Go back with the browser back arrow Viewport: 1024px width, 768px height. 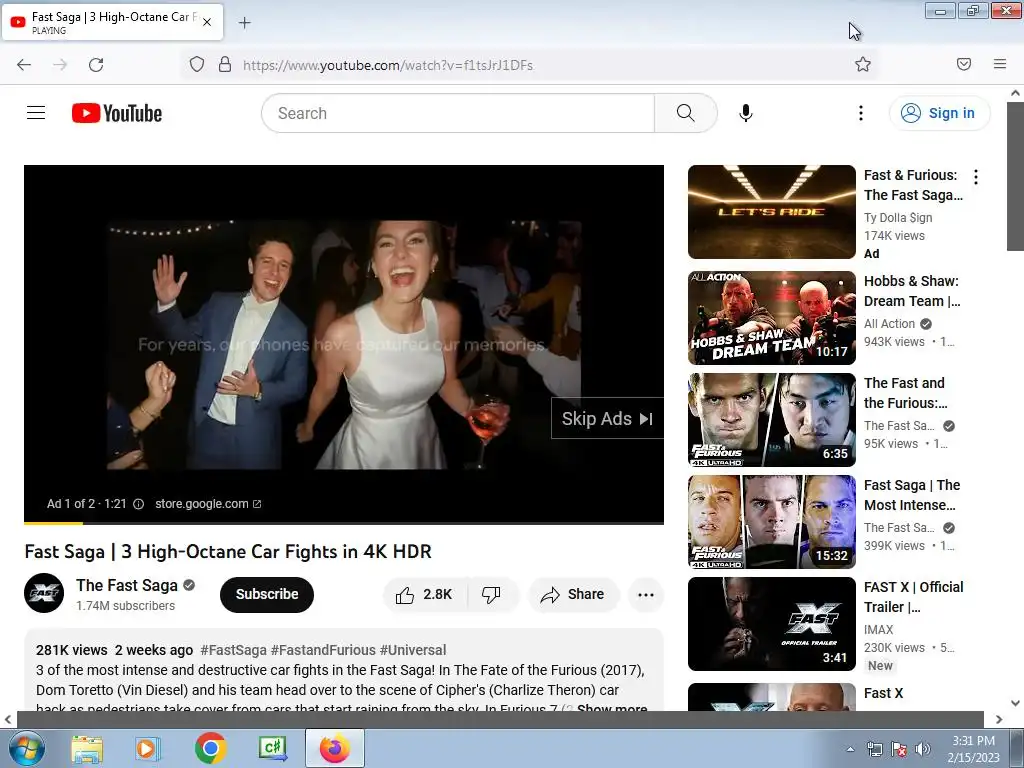[x=24, y=65]
